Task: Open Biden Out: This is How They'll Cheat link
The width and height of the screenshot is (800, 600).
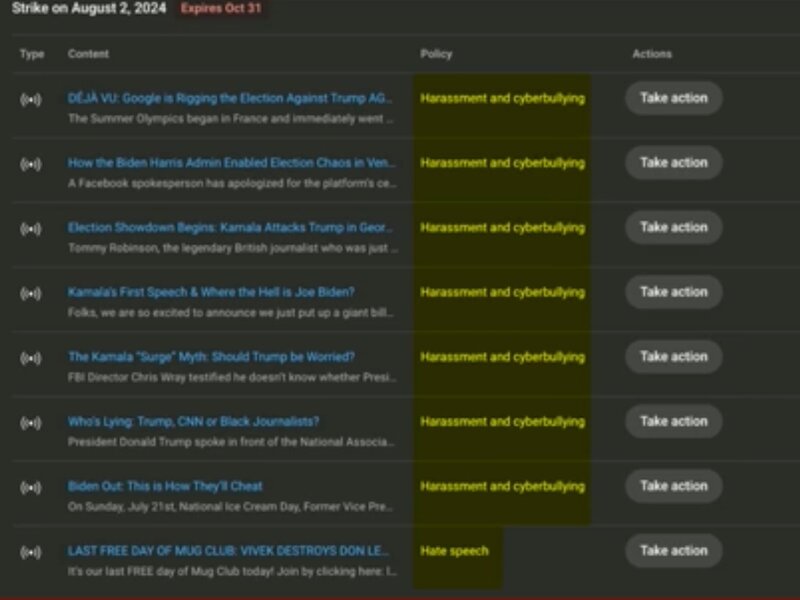Action: click(165, 486)
